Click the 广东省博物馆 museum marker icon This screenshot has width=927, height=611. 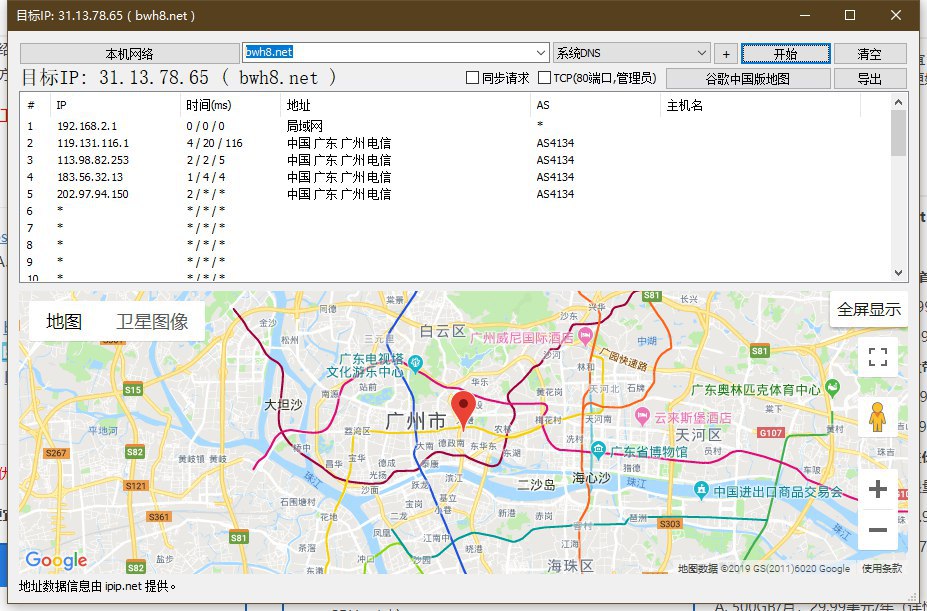[x=598, y=450]
